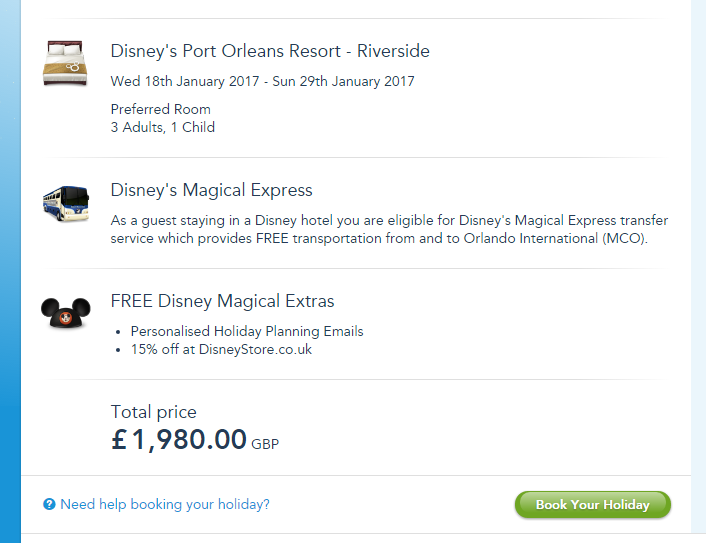The width and height of the screenshot is (706, 543).
Task: Click the GBP currency label
Action: pos(265,444)
